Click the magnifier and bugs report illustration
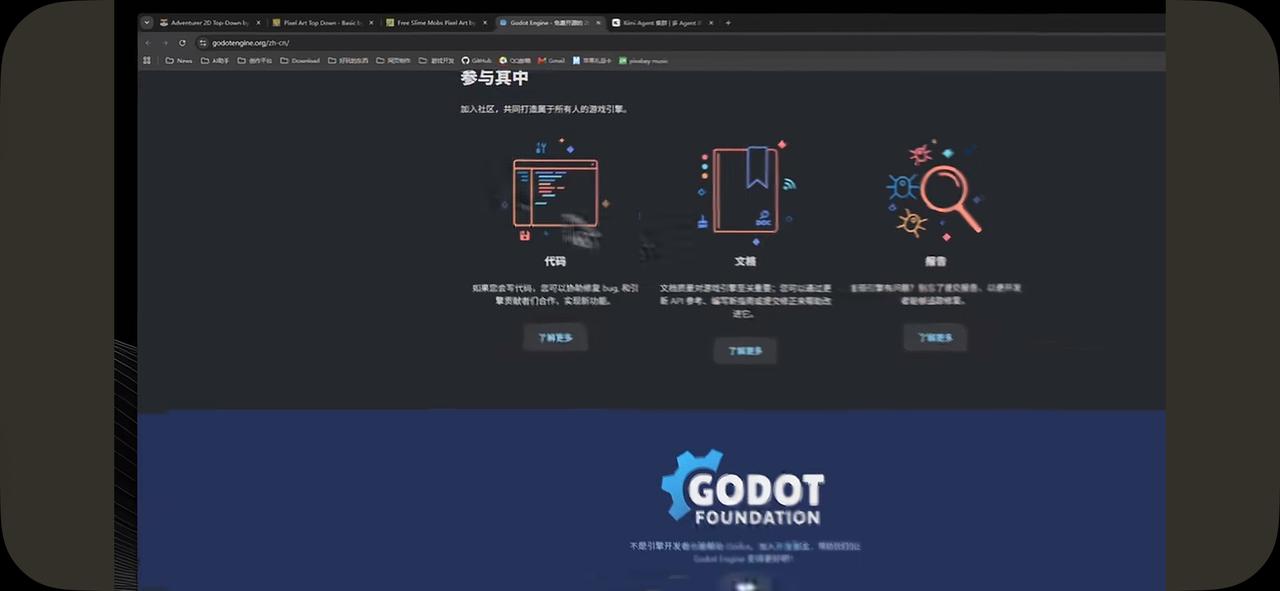1280x591 pixels. [935, 190]
